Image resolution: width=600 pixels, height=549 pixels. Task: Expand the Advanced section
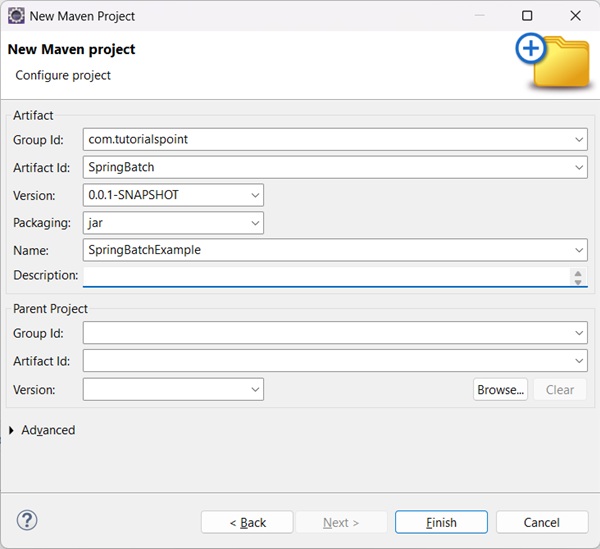12,430
